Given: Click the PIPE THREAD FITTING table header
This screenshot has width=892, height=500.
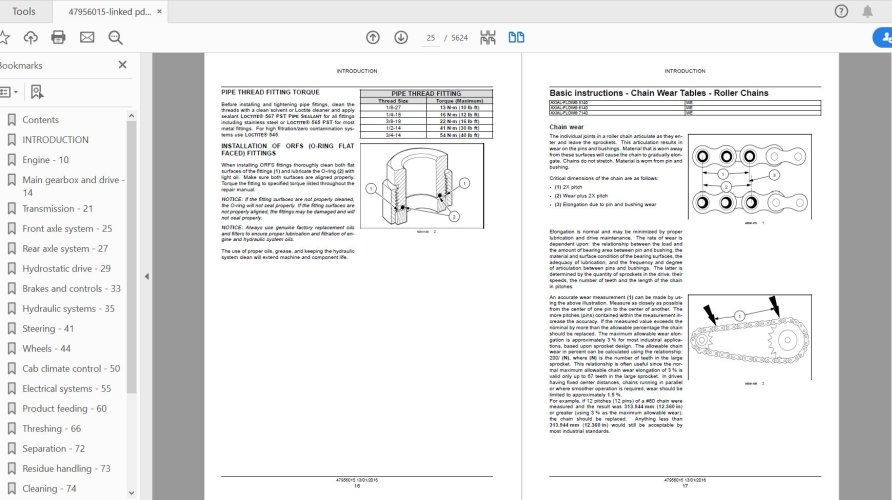Looking at the screenshot, I should pos(426,93).
